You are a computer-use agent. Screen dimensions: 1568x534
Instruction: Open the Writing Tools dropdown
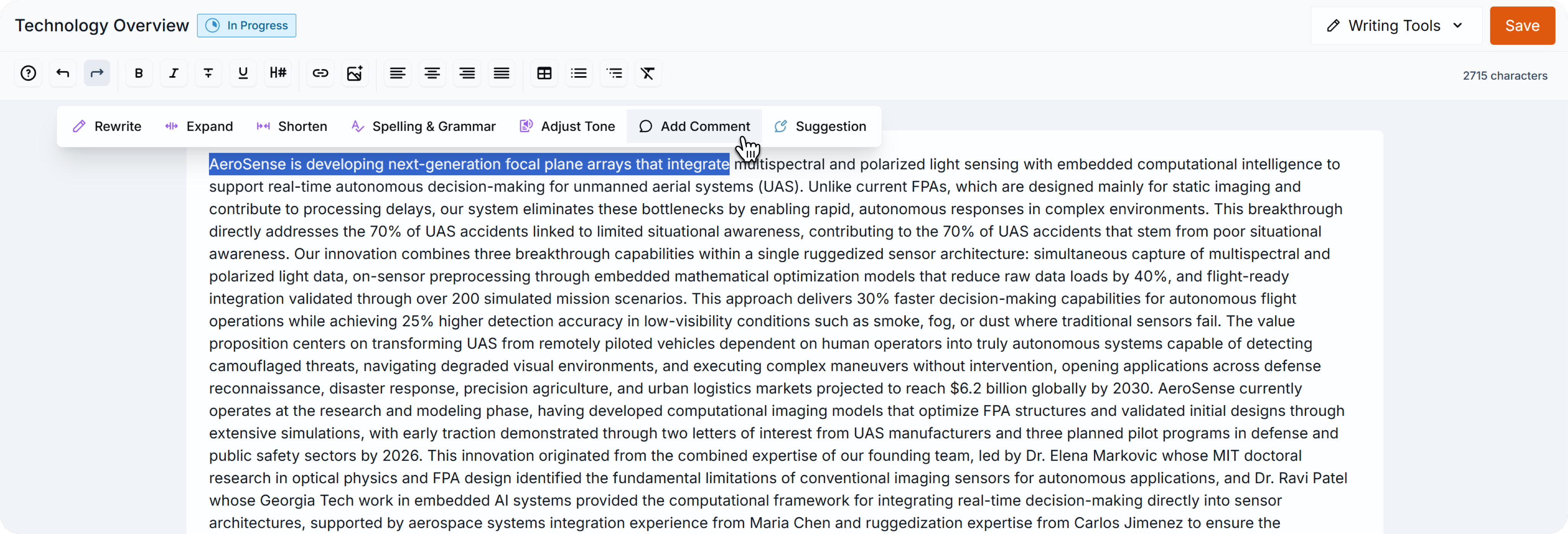point(1395,26)
